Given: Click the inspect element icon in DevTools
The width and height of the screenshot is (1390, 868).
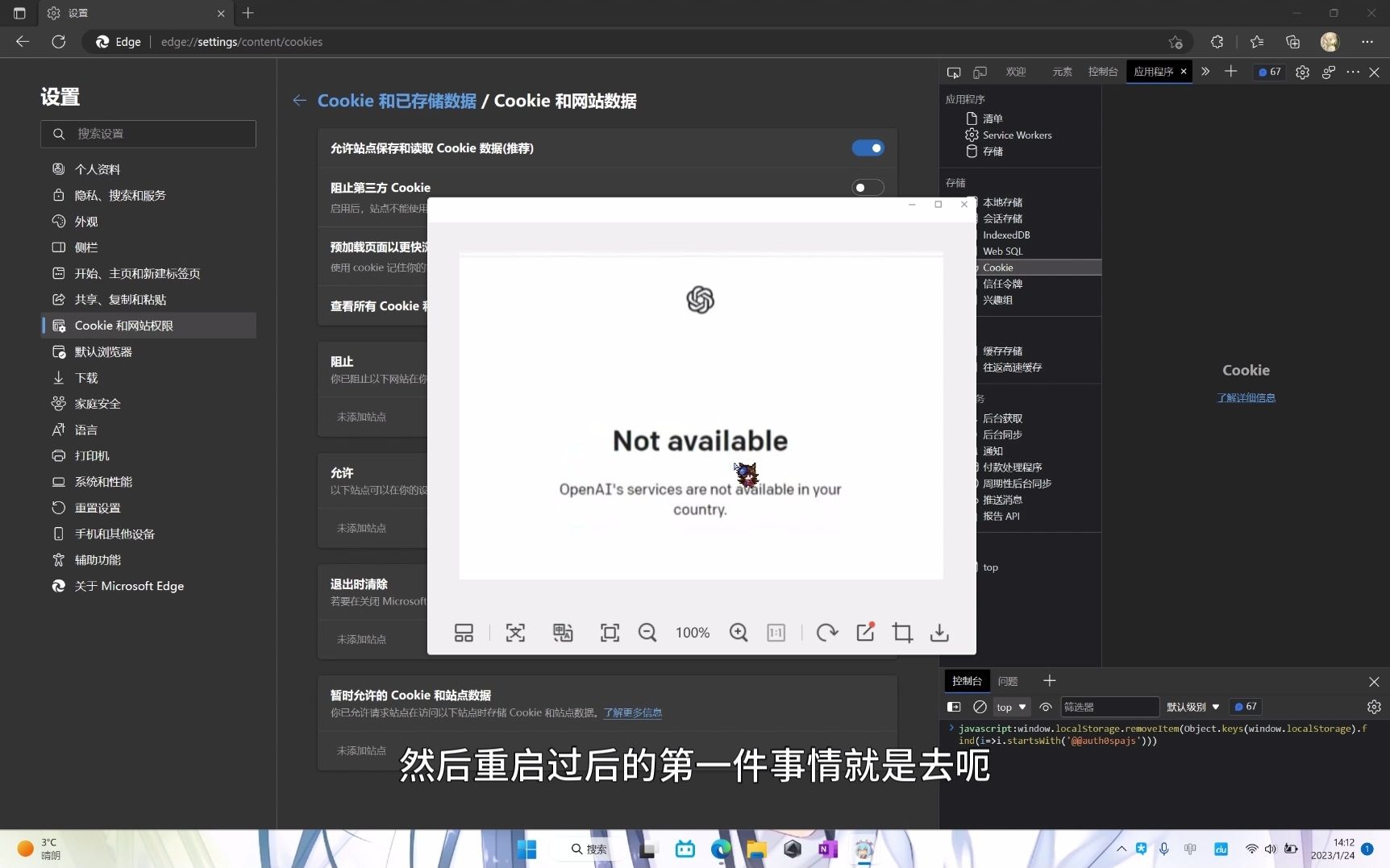Looking at the screenshot, I should pyautogui.click(x=954, y=72).
